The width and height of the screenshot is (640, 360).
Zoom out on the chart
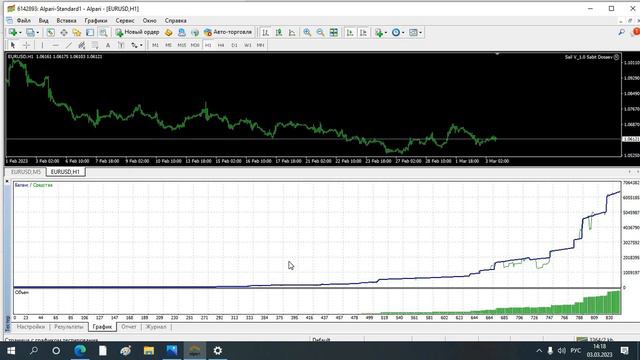point(320,33)
